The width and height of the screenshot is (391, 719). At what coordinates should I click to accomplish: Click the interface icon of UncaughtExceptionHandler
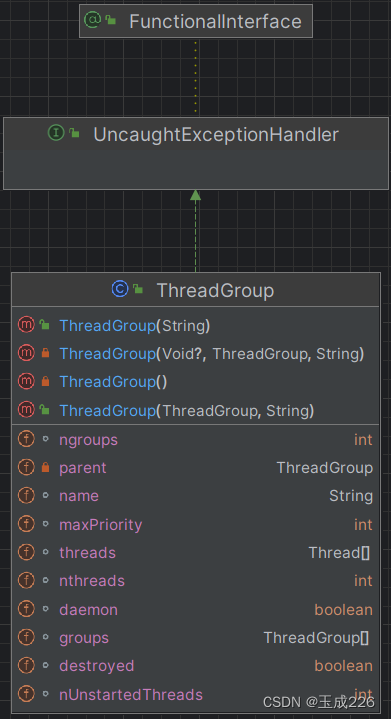click(x=56, y=133)
